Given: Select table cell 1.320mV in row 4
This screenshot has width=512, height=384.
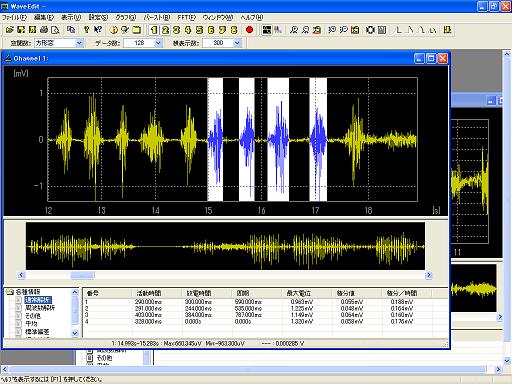Looking at the screenshot, I should tap(302, 322).
